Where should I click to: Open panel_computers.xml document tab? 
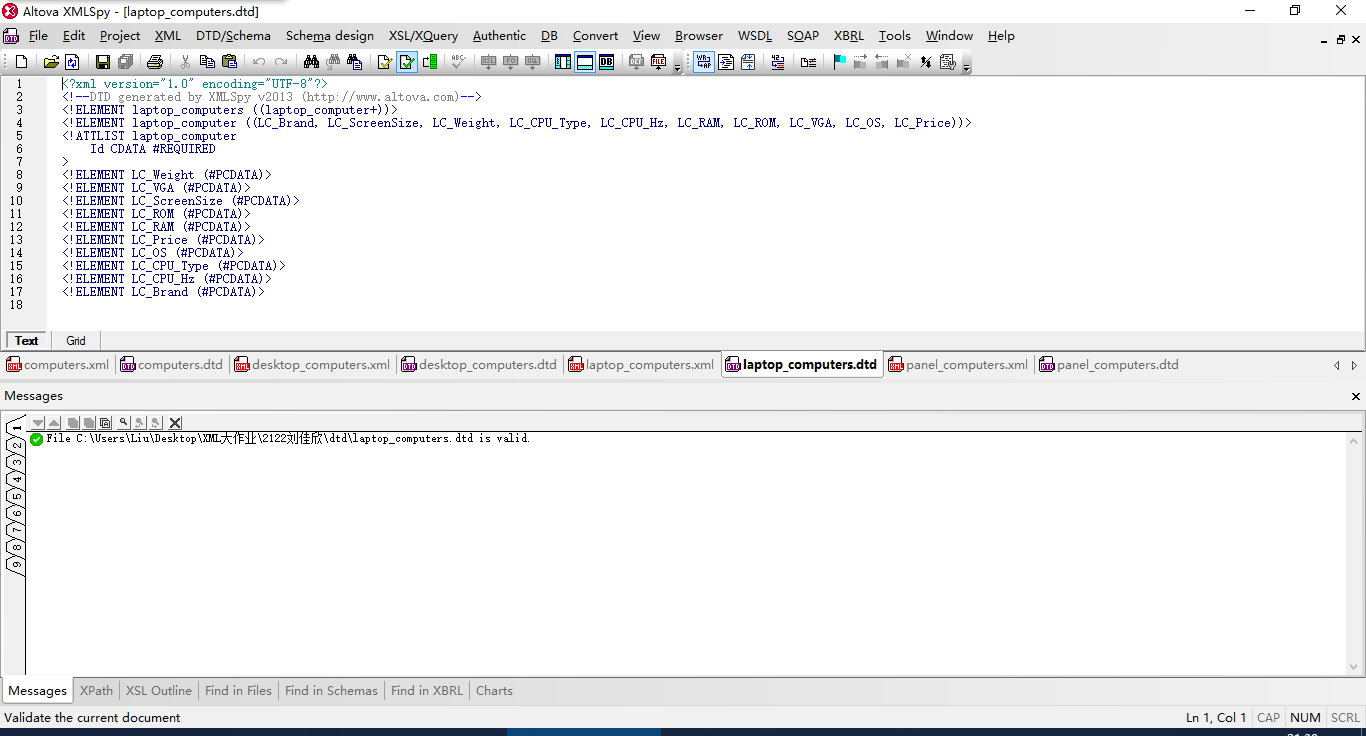coord(958,365)
